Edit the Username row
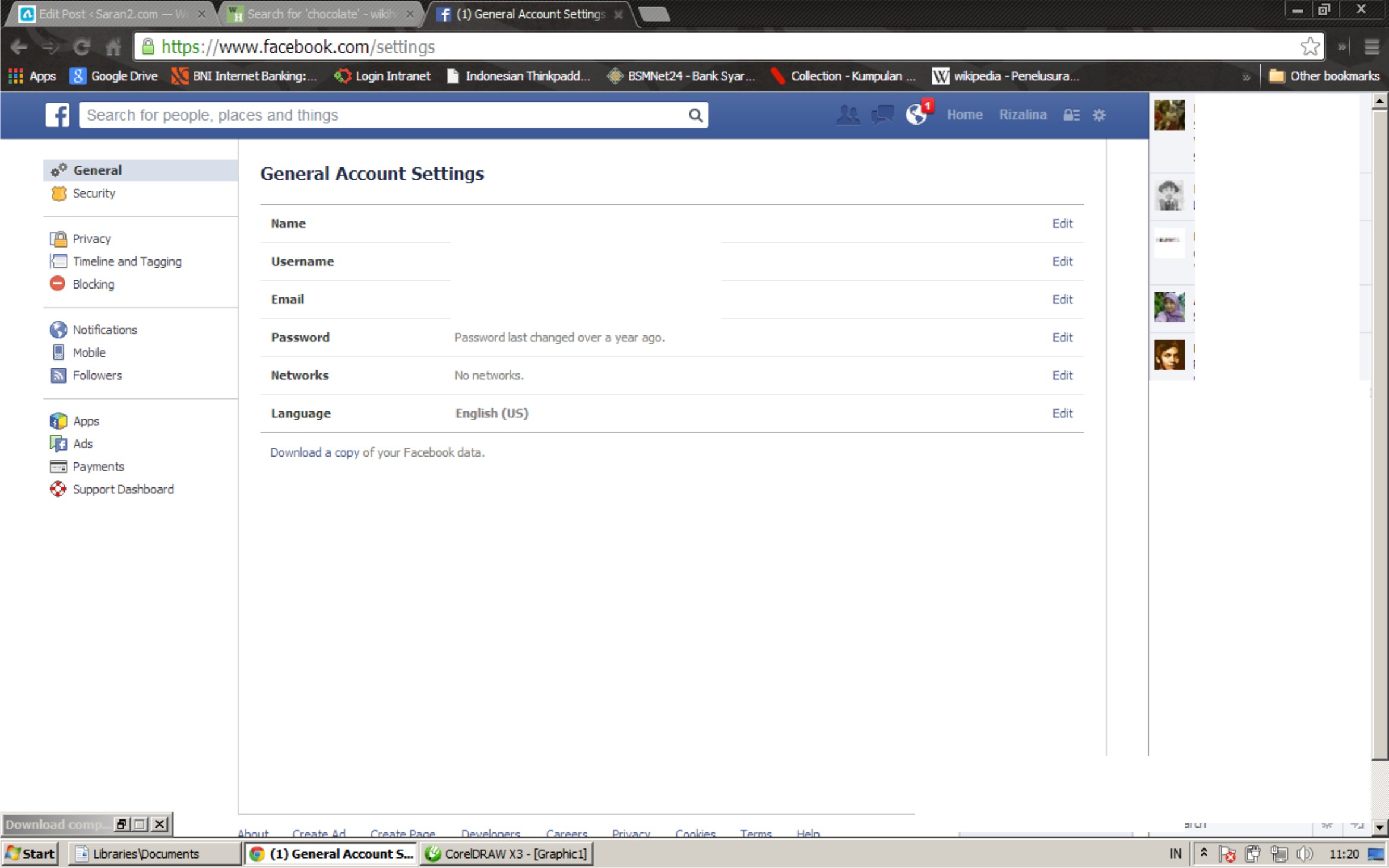The height and width of the screenshot is (868, 1389). (1062, 261)
